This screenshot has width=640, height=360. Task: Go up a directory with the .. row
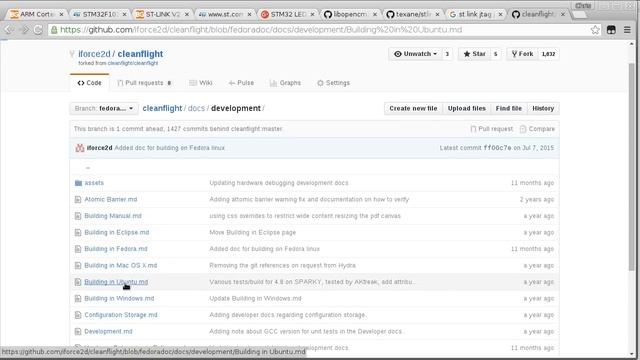pos(88,167)
